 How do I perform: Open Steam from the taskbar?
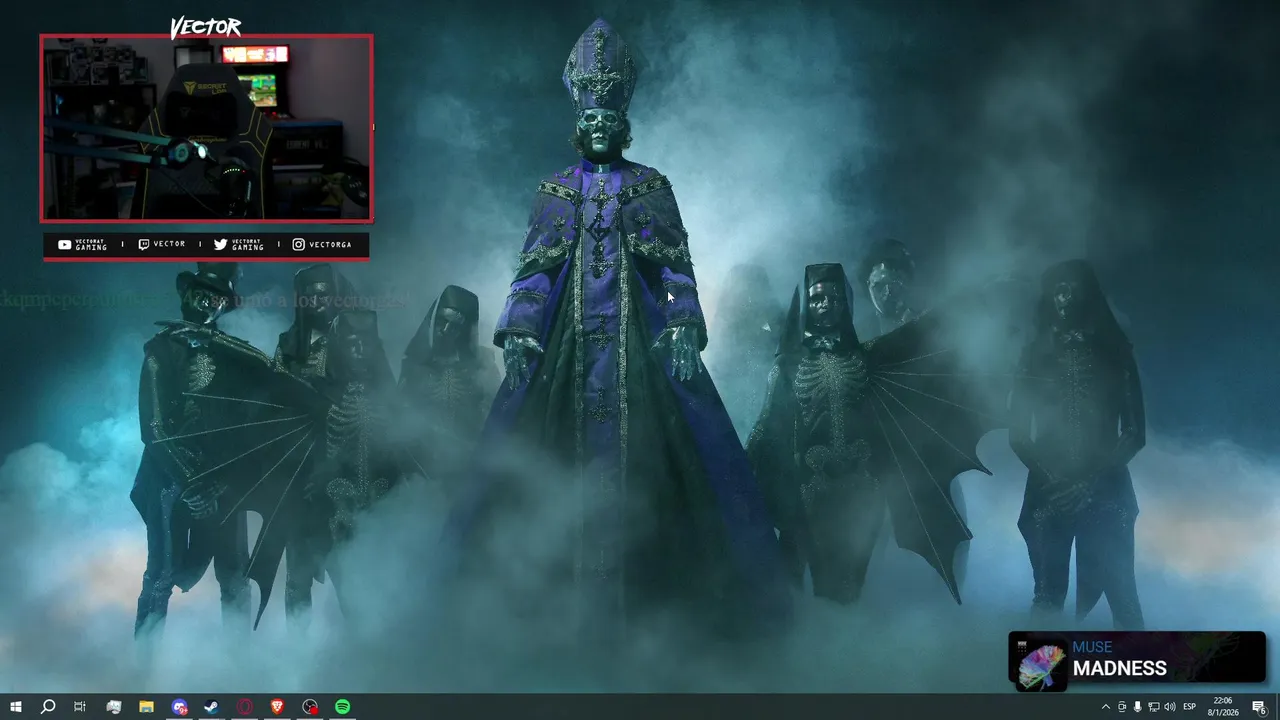pos(212,707)
